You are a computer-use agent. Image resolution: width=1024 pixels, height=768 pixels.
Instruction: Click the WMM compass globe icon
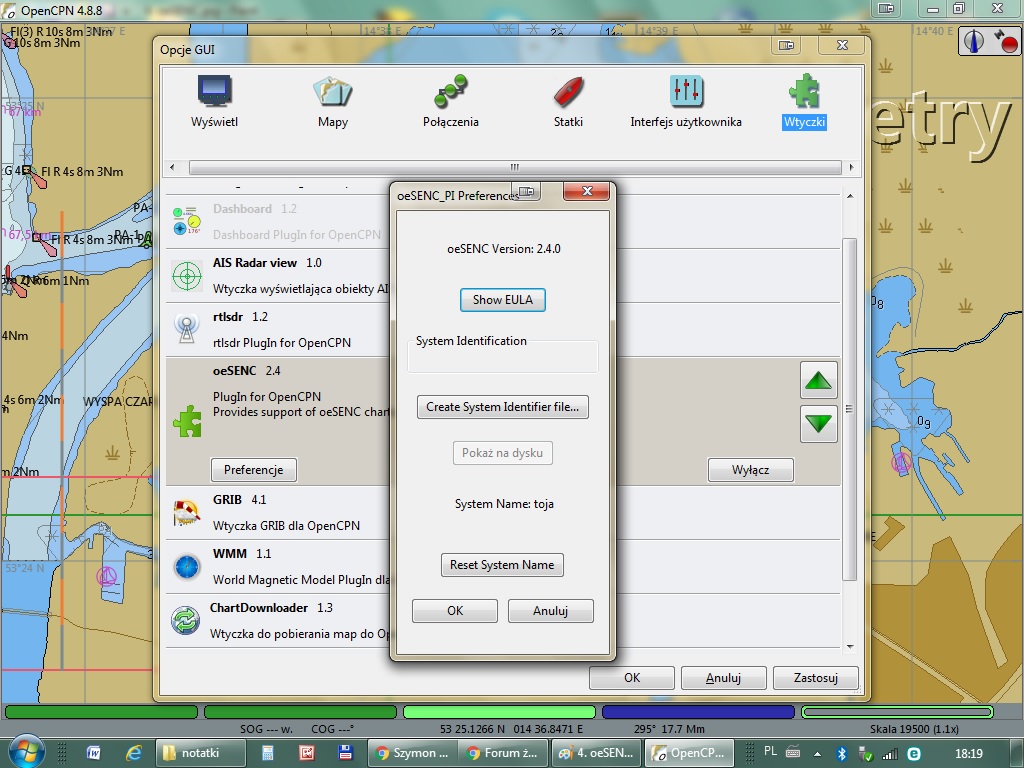pos(187,567)
